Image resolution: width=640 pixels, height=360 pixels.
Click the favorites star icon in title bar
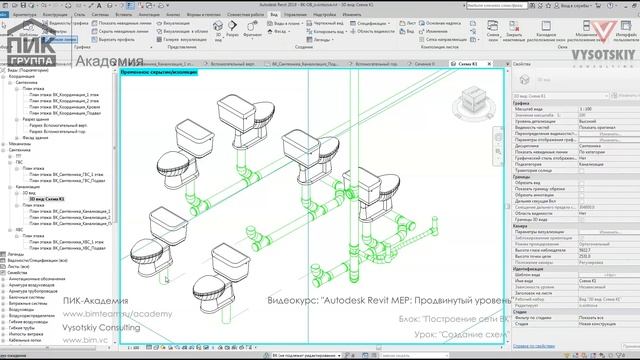(549, 6)
